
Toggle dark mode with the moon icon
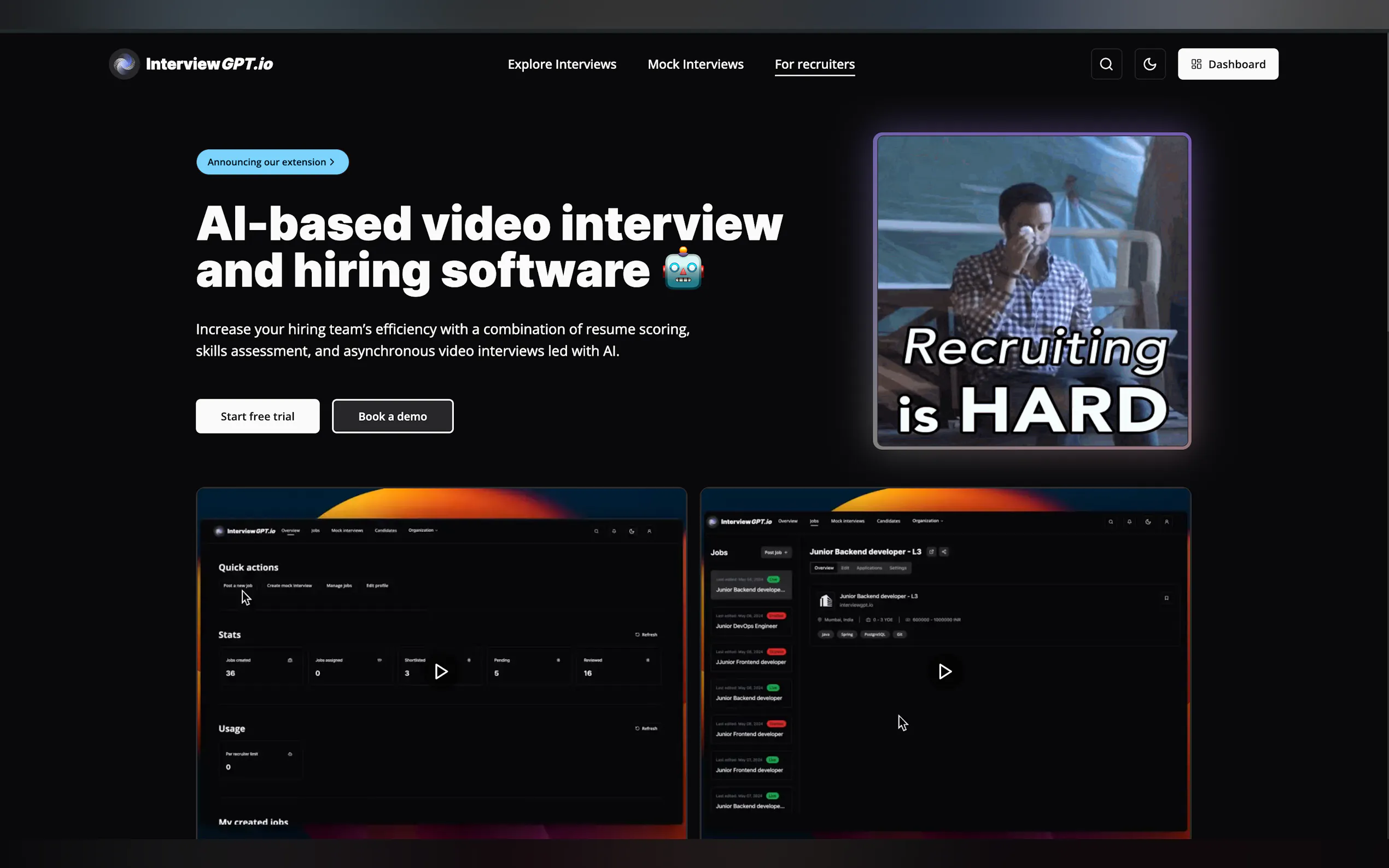tap(1149, 64)
